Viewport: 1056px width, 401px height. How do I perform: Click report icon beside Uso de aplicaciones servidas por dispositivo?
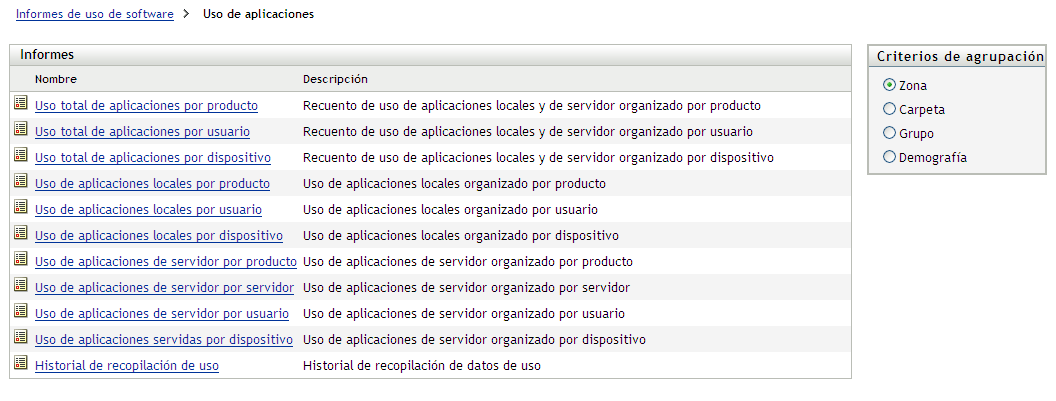20,338
